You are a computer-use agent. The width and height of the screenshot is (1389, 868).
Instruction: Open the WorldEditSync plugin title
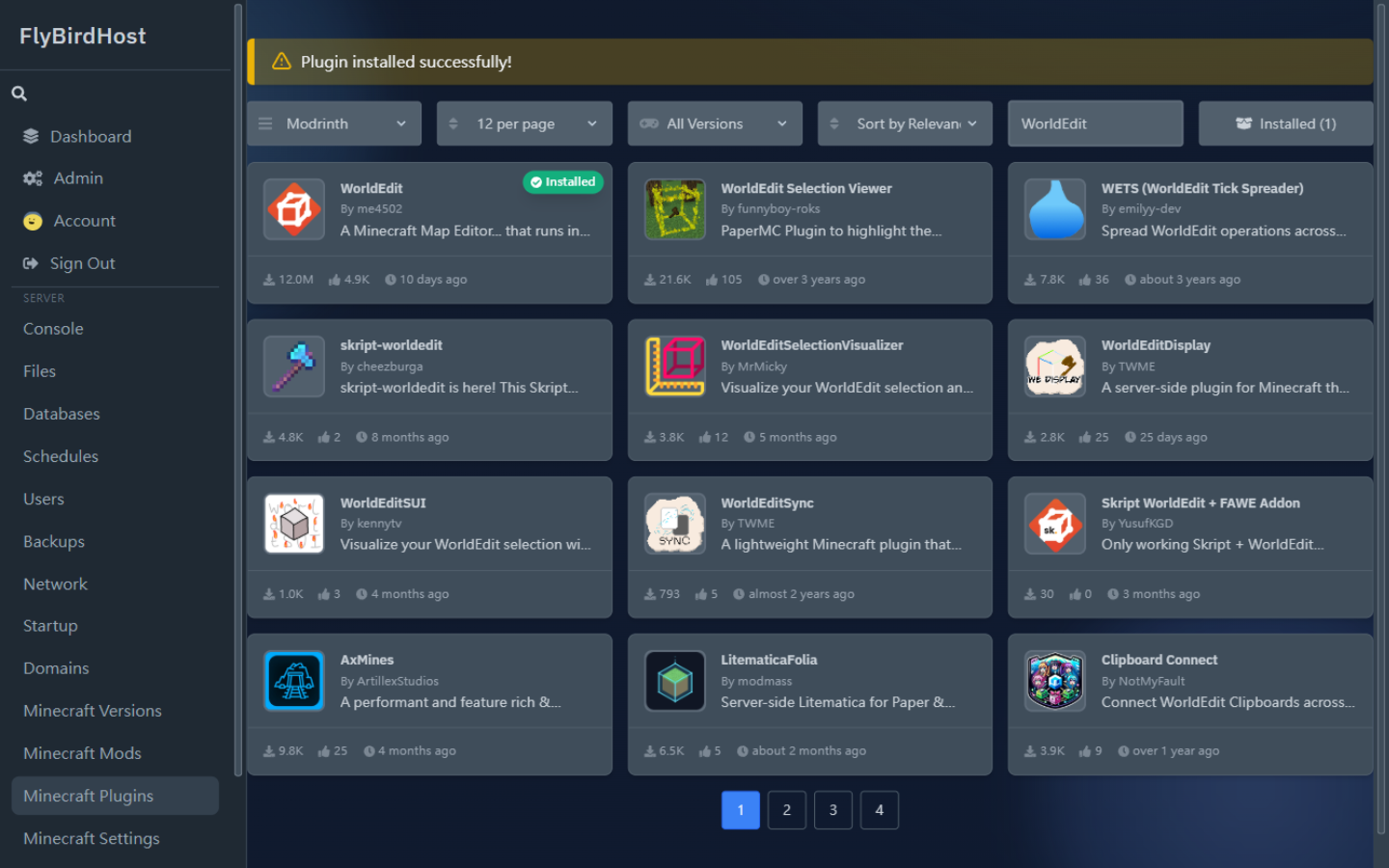click(x=767, y=502)
